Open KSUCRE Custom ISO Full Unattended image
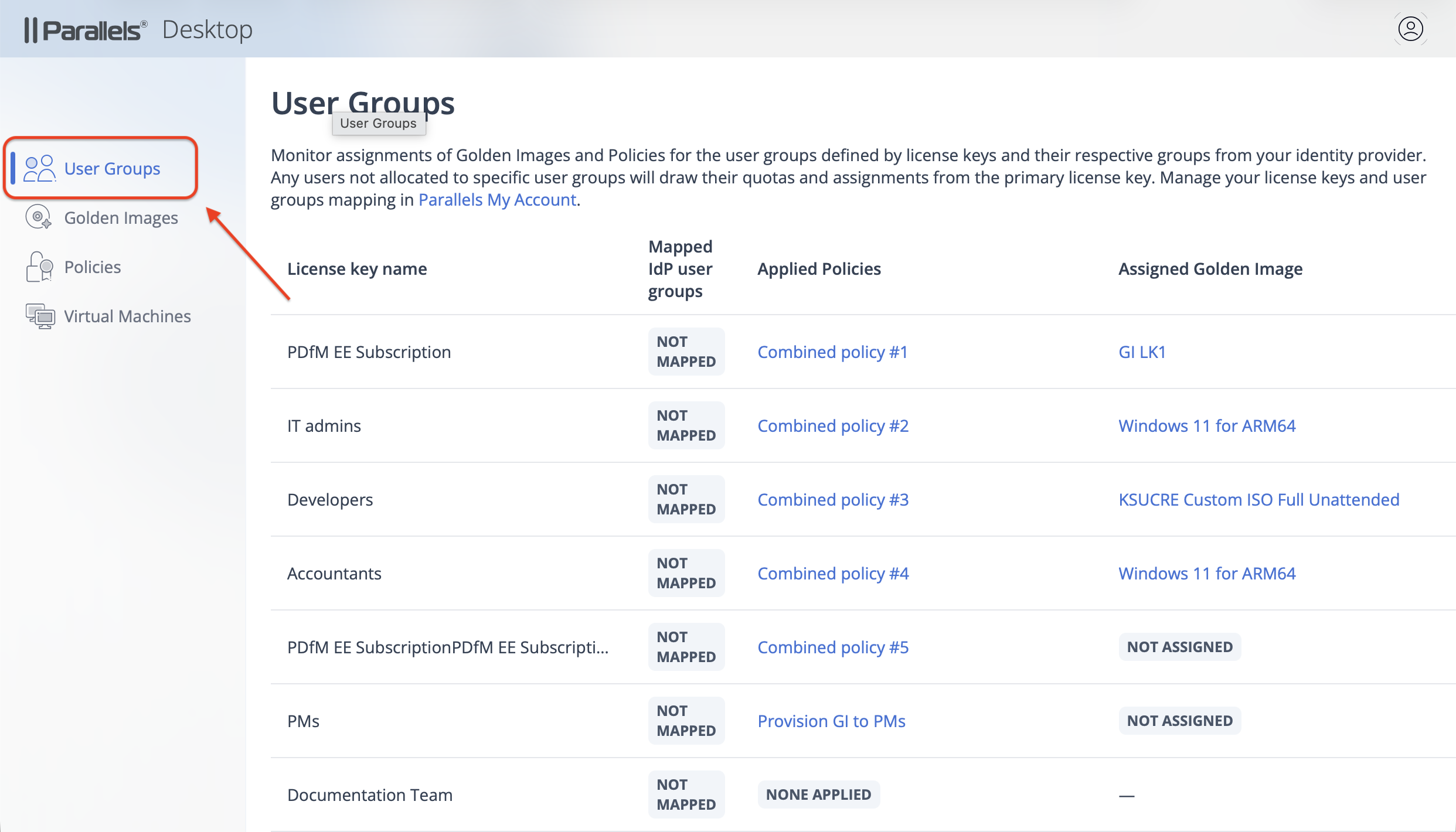 coord(1258,500)
